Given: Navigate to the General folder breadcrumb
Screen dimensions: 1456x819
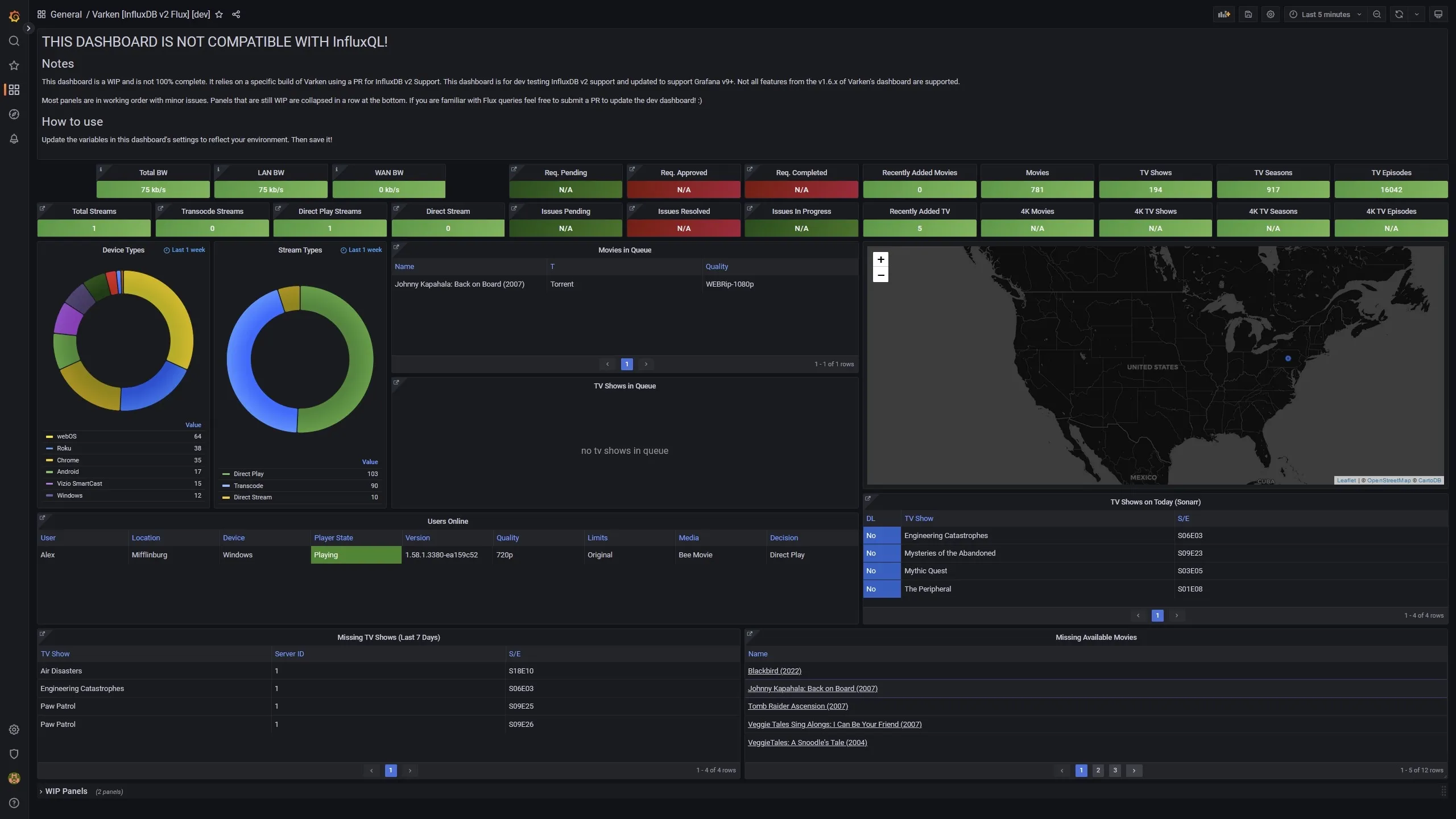Looking at the screenshot, I should [66, 14].
